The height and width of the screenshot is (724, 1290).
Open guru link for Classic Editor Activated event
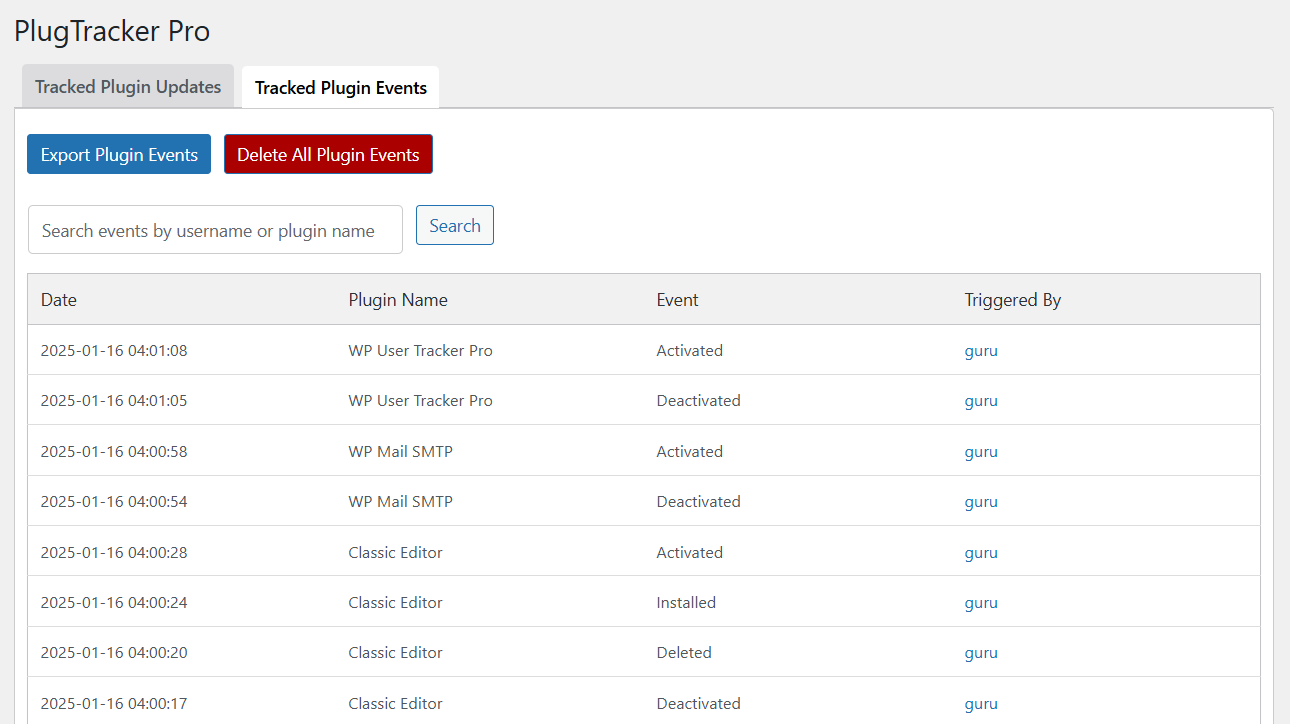[x=981, y=553]
